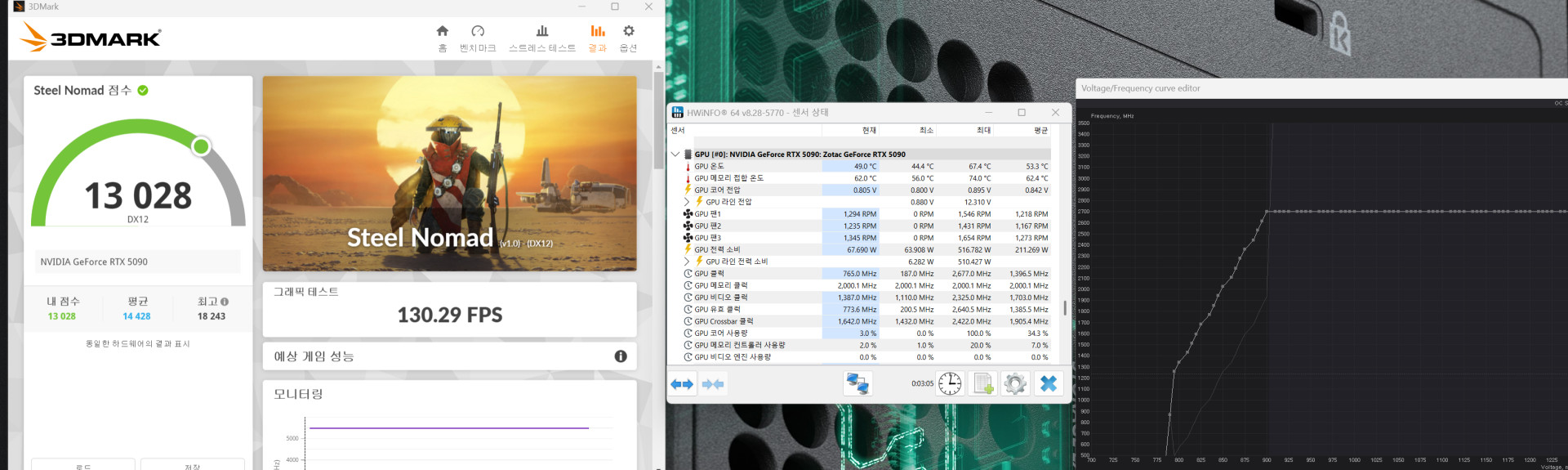Reset the HWiNFO elapsed time clock
The image size is (1568, 470).
click(x=950, y=383)
